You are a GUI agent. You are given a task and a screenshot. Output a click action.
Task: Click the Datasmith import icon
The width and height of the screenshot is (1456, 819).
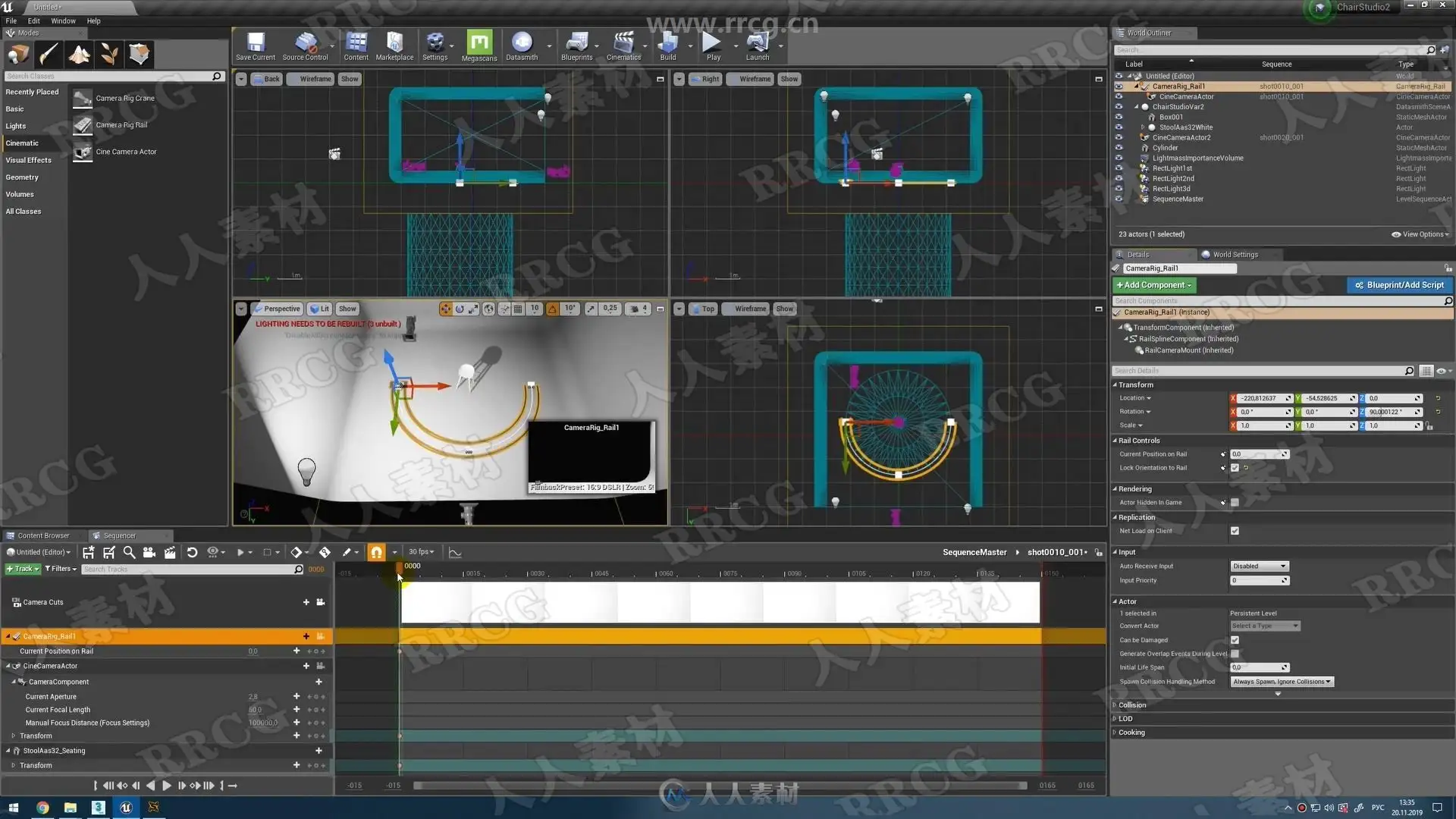pos(522,45)
